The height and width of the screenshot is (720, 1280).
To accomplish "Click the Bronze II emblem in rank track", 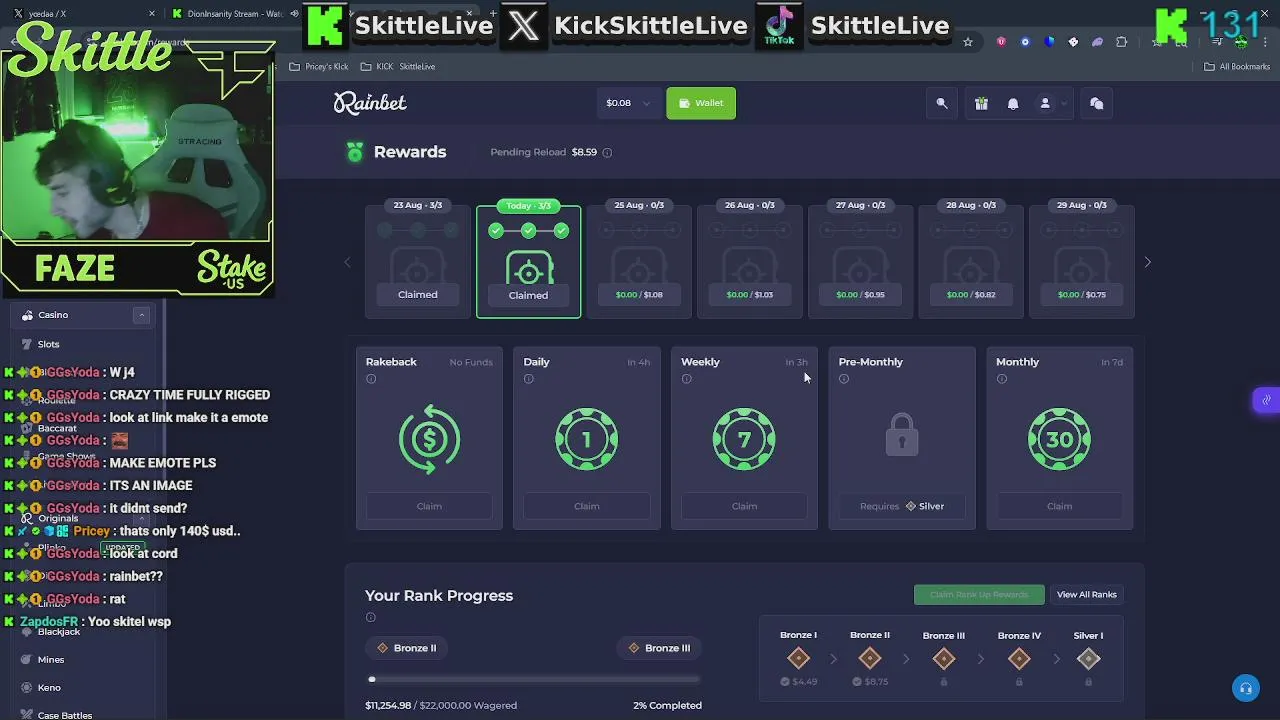I will (870, 658).
